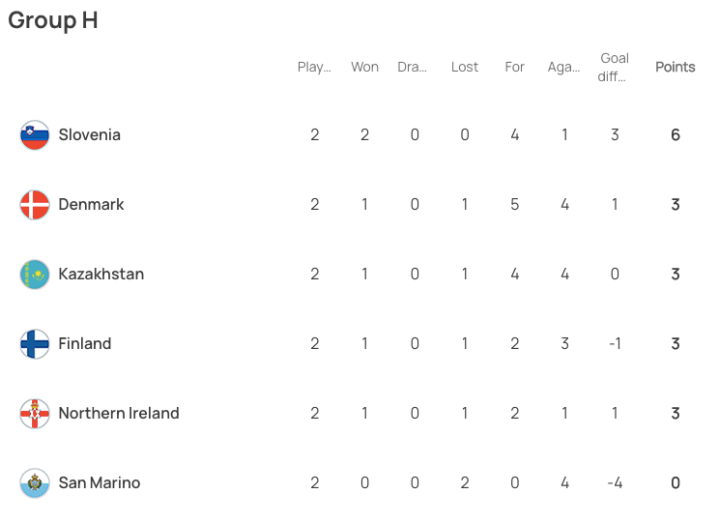Select the Finland team name

[x=85, y=344]
